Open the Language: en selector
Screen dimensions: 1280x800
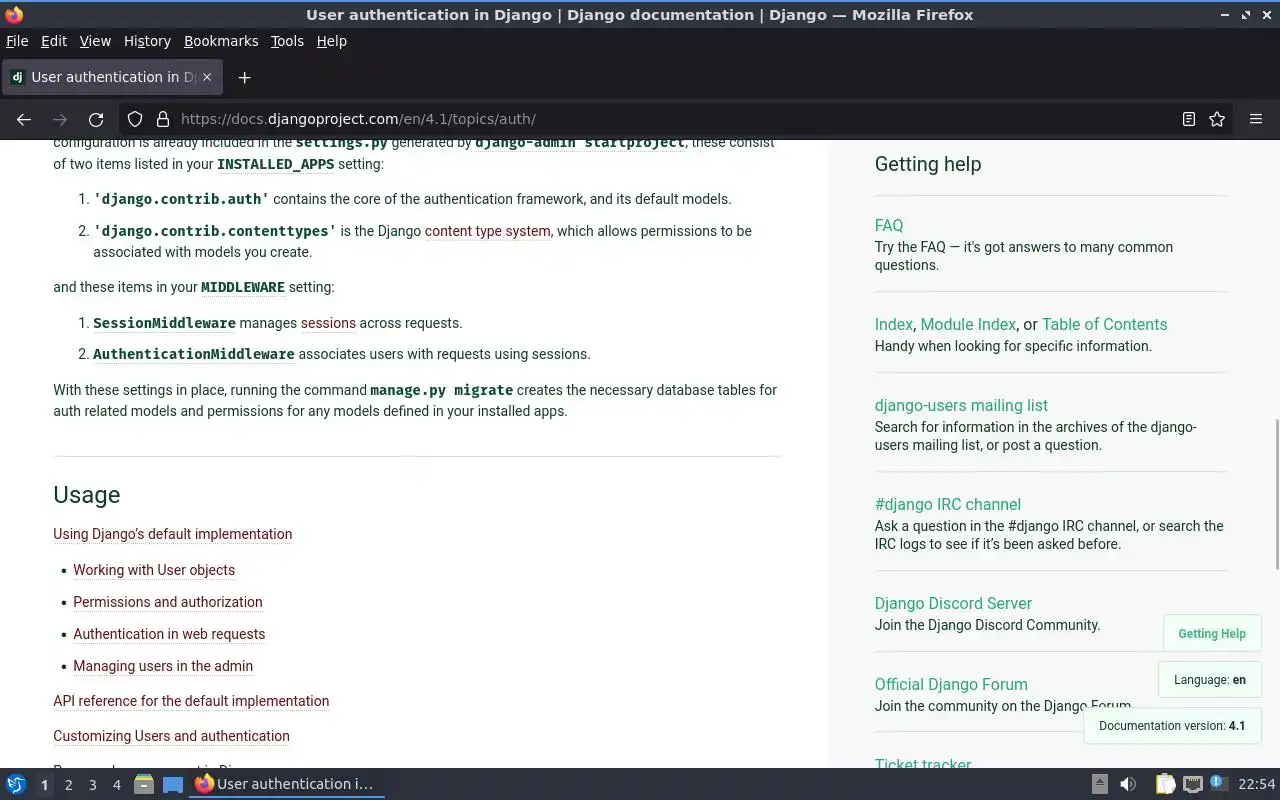point(1209,680)
